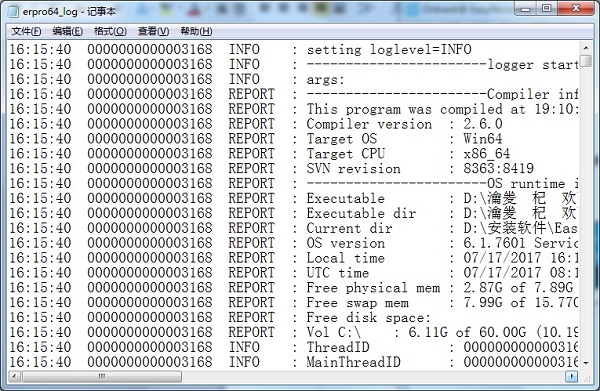The width and height of the screenshot is (600, 391).
Task: Open the 帮助(H) menu
Action: (196, 31)
